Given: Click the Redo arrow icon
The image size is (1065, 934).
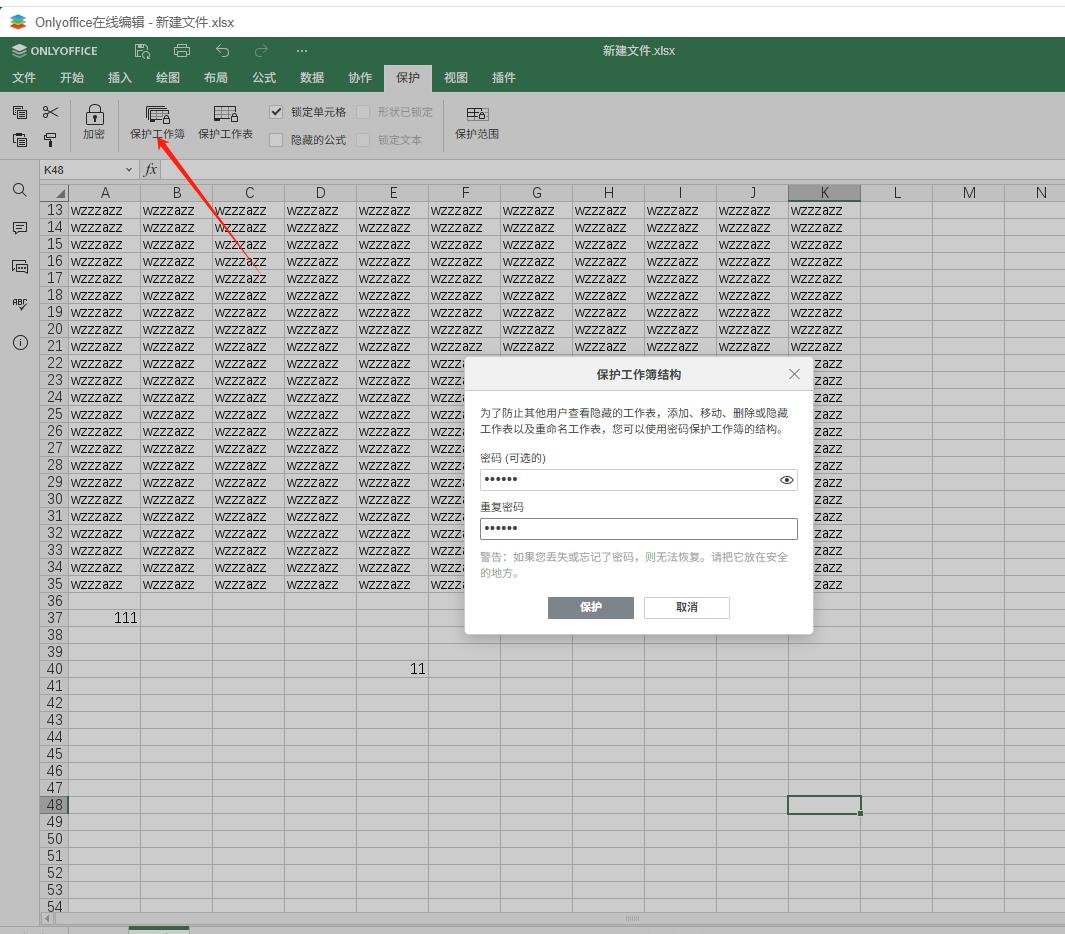Looking at the screenshot, I should coord(261,51).
